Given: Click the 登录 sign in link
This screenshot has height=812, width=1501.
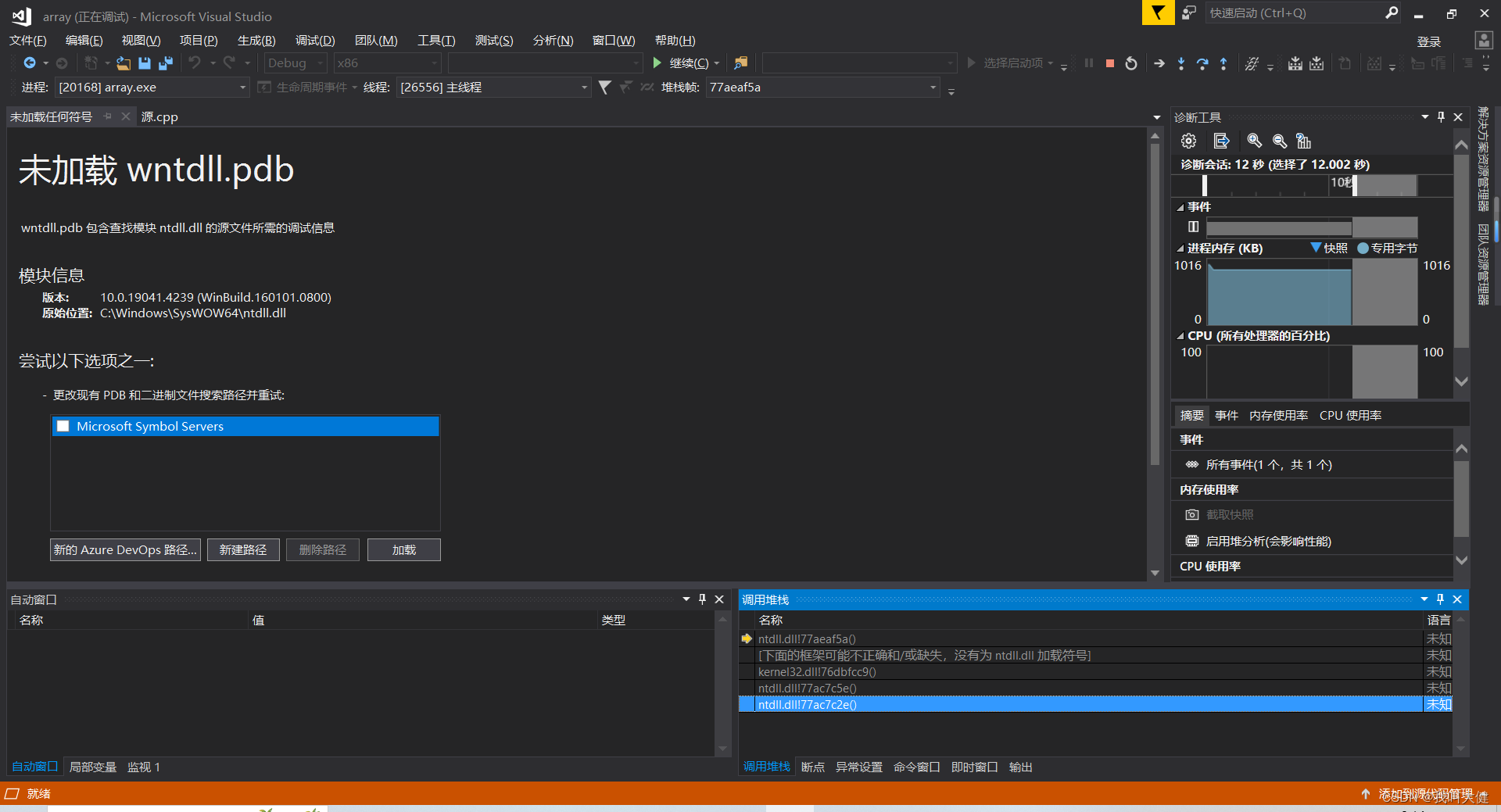Looking at the screenshot, I should [x=1428, y=41].
